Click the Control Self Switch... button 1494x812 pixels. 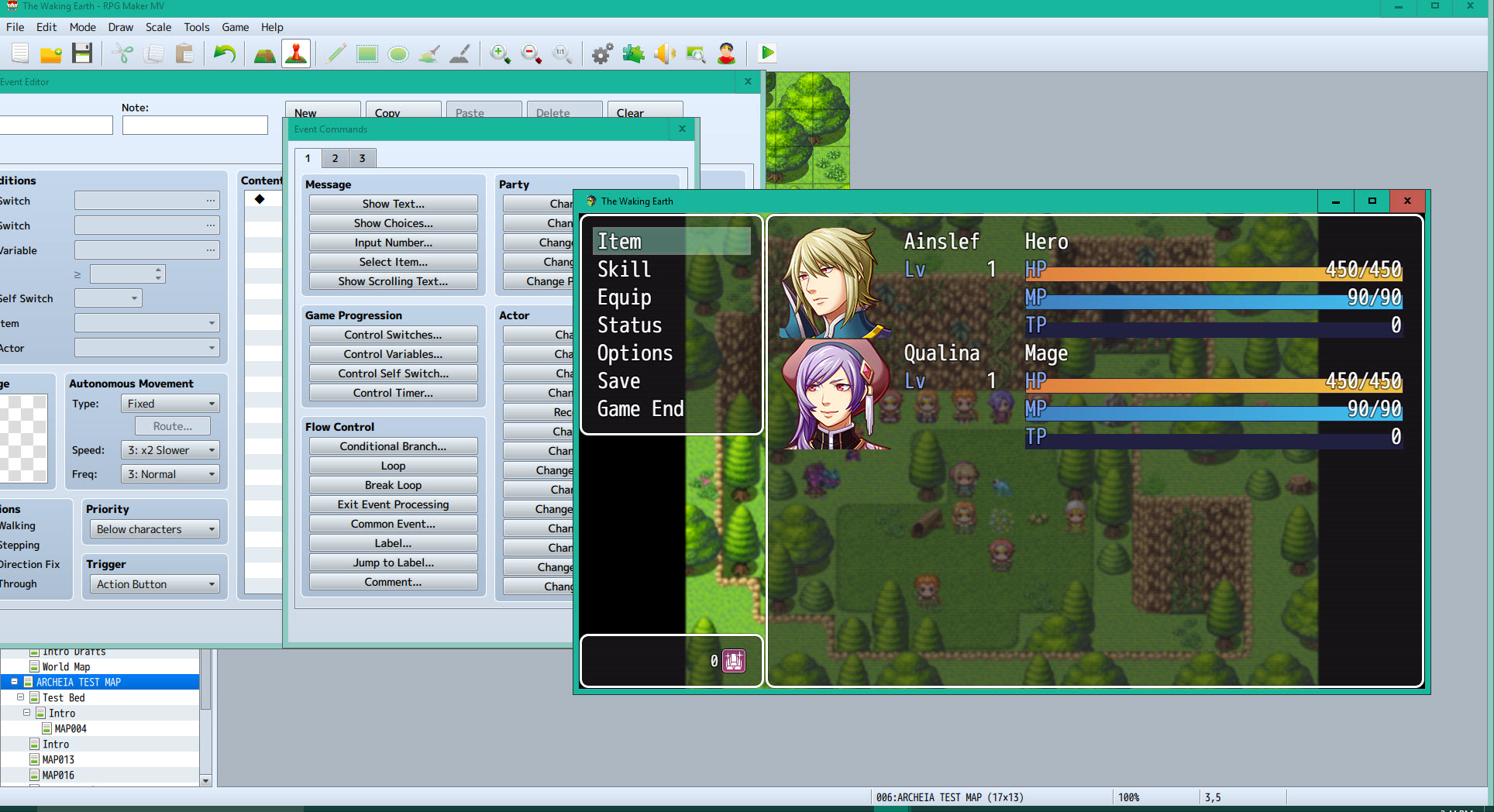pos(394,373)
